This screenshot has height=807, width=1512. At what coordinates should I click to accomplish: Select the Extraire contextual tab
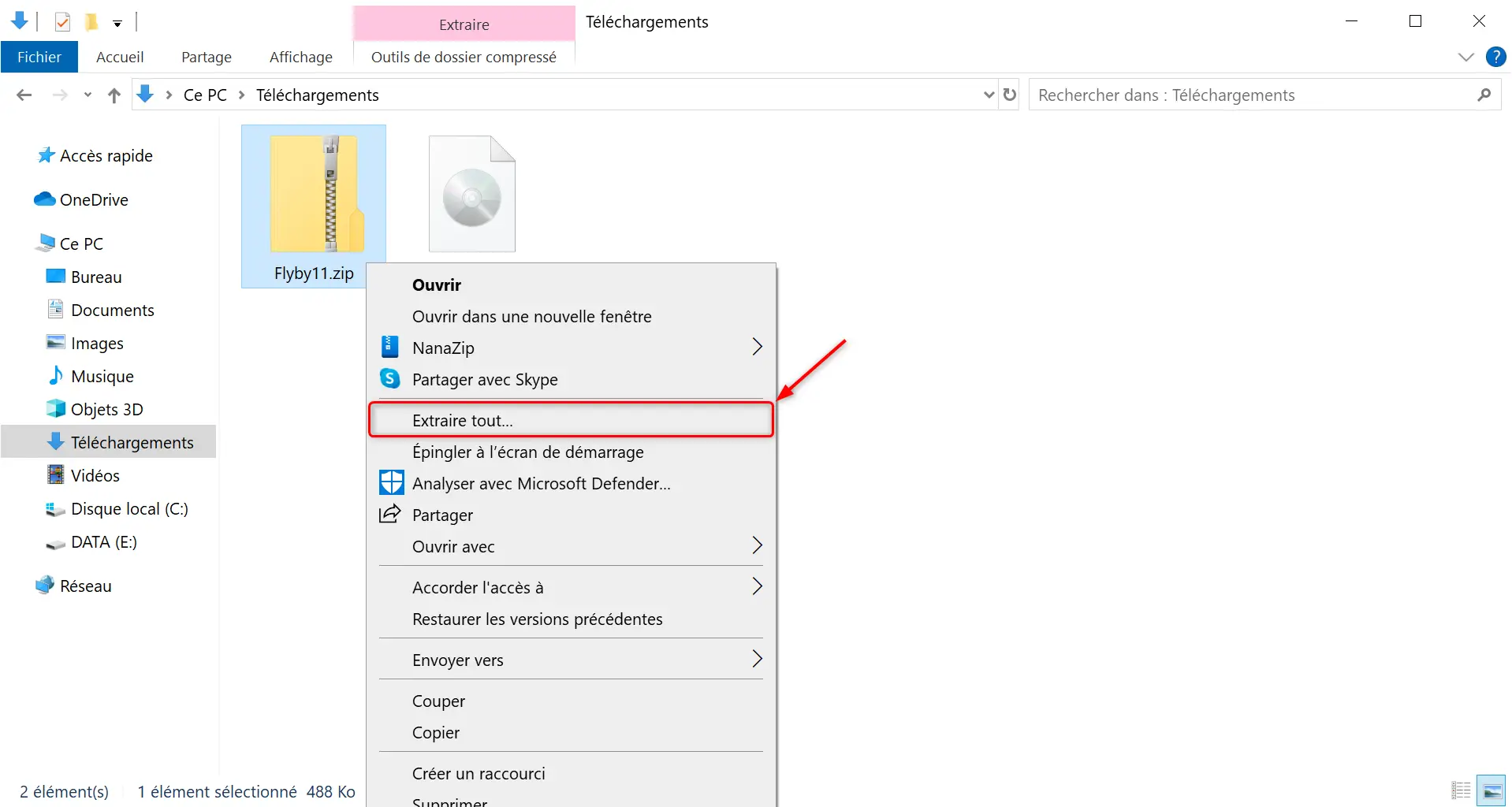464,24
